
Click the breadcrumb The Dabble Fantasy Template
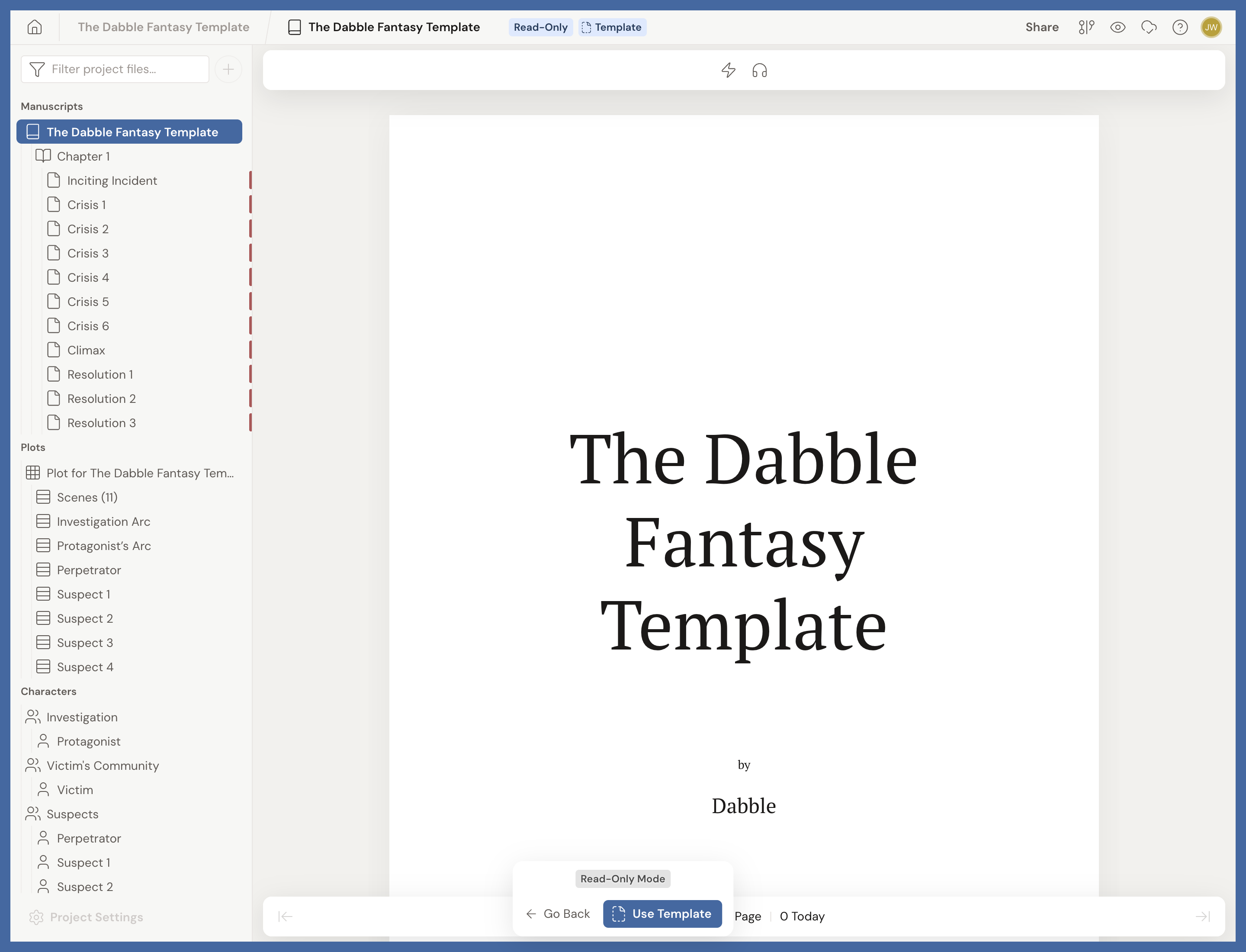pyautogui.click(x=163, y=27)
